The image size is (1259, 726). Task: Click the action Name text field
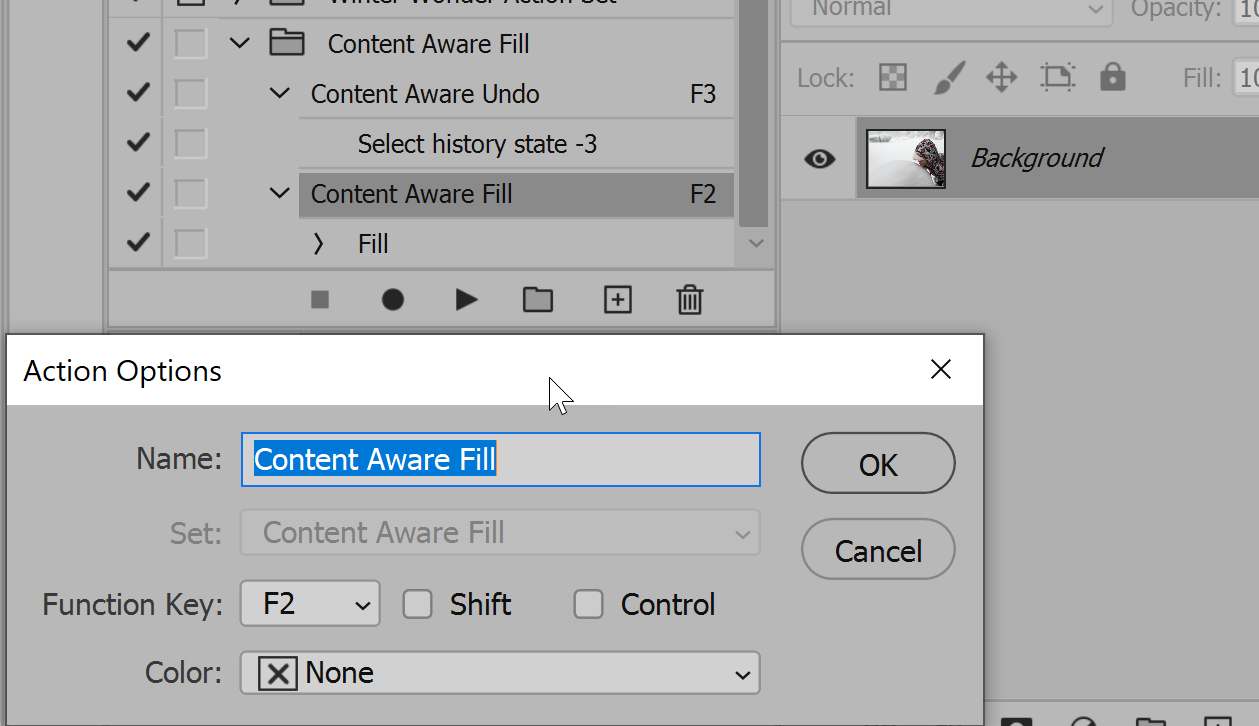(500, 460)
